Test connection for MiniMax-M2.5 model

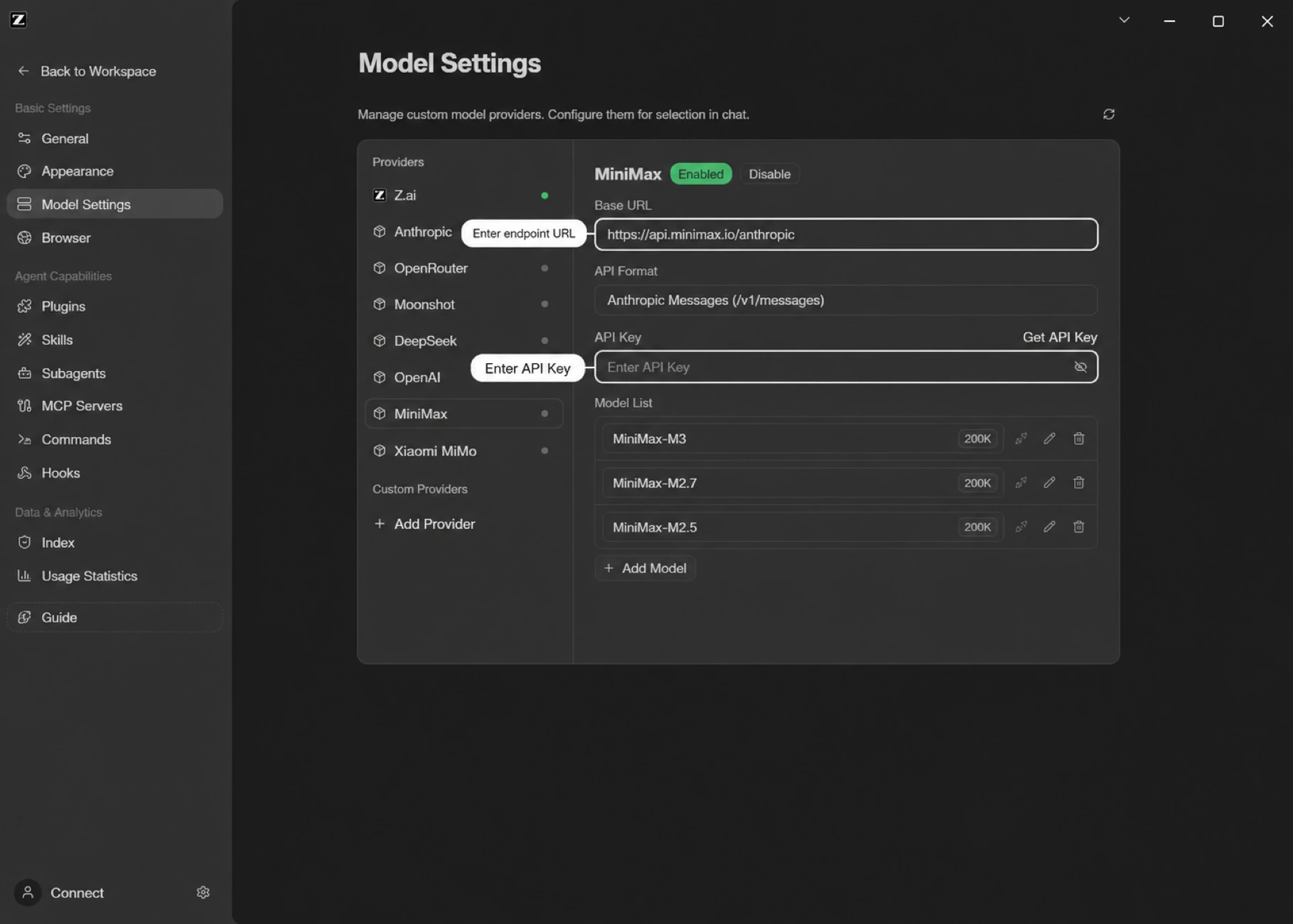click(1021, 527)
